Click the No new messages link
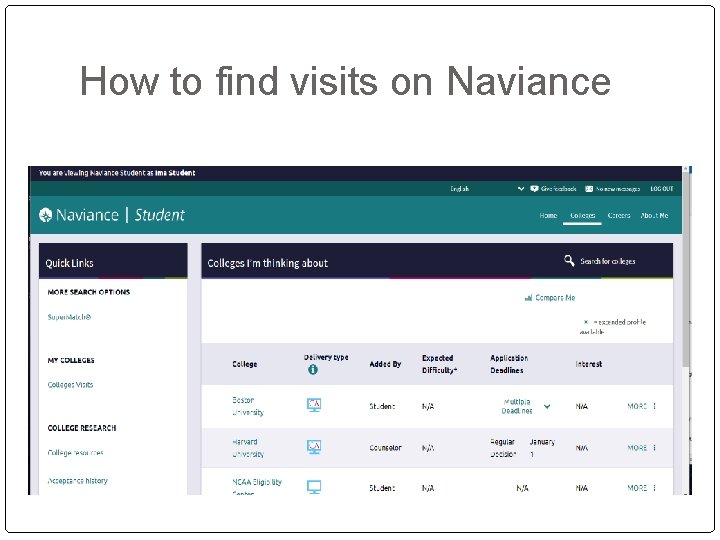720x540 pixels. 618,189
